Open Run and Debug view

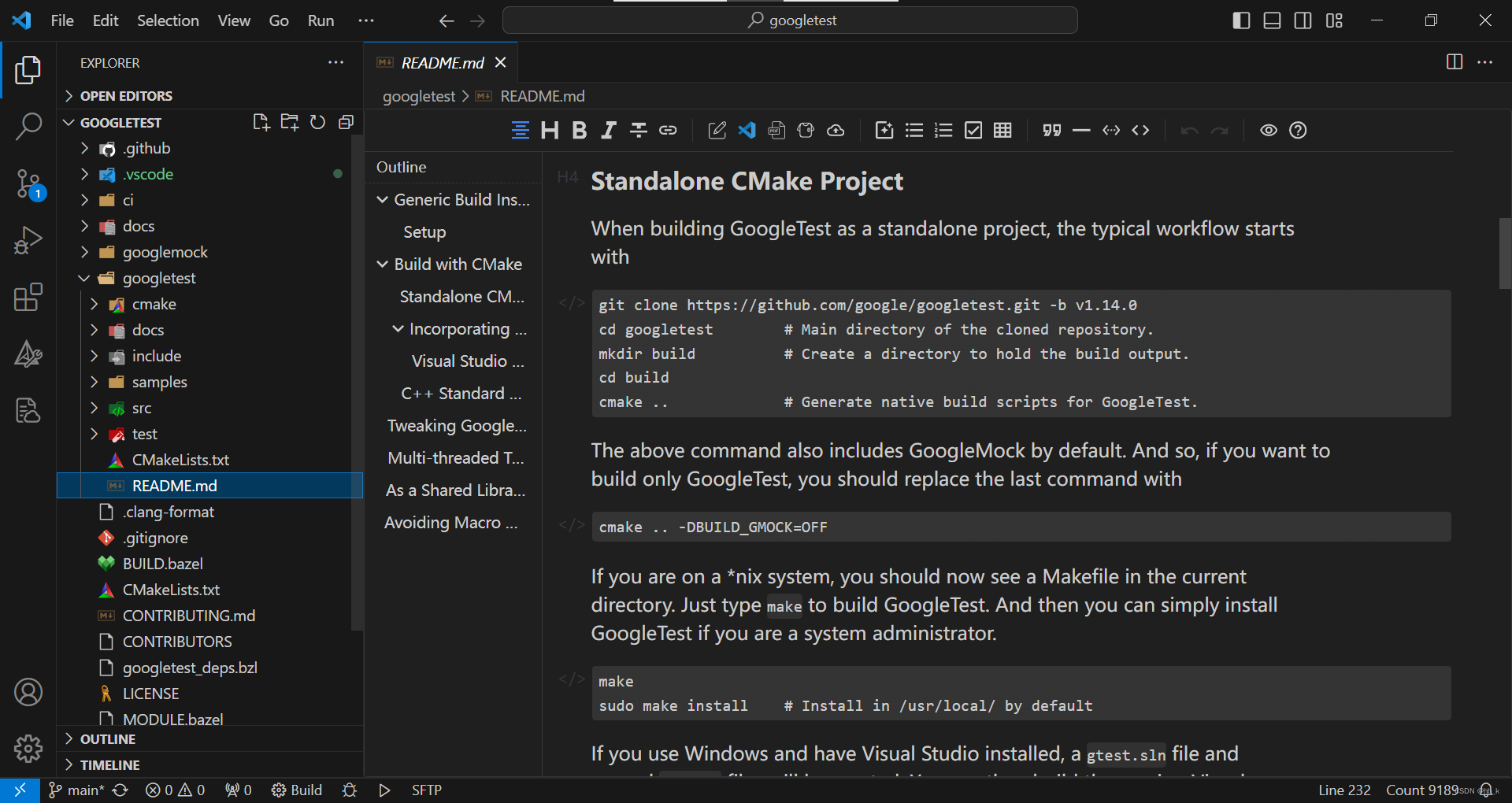tap(28, 241)
